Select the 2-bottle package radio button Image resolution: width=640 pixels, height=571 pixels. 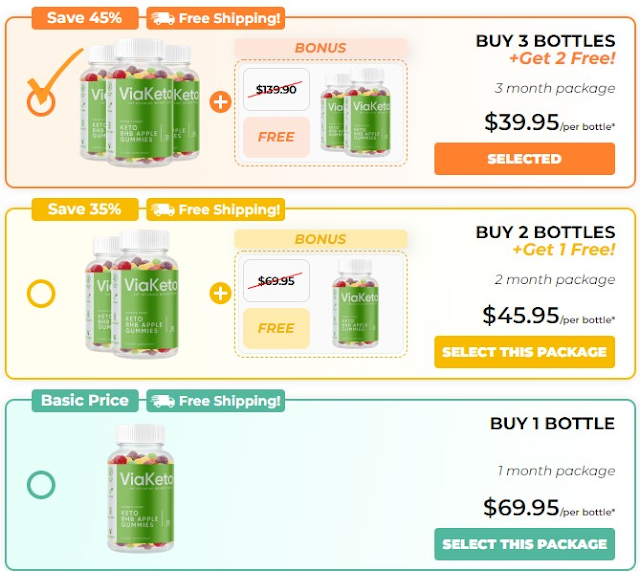(x=41, y=294)
